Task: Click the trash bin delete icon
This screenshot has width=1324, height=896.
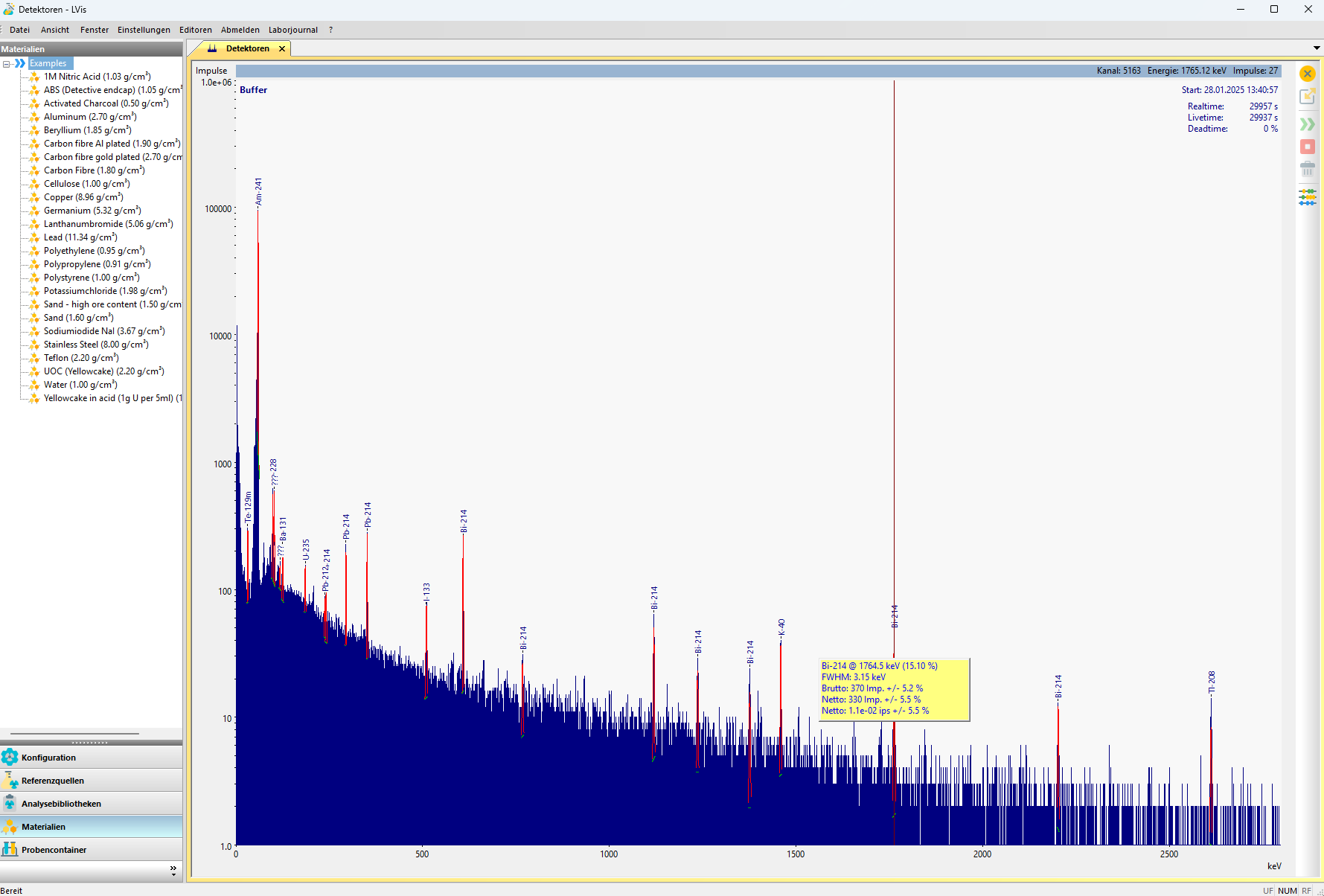Action: (x=1307, y=169)
